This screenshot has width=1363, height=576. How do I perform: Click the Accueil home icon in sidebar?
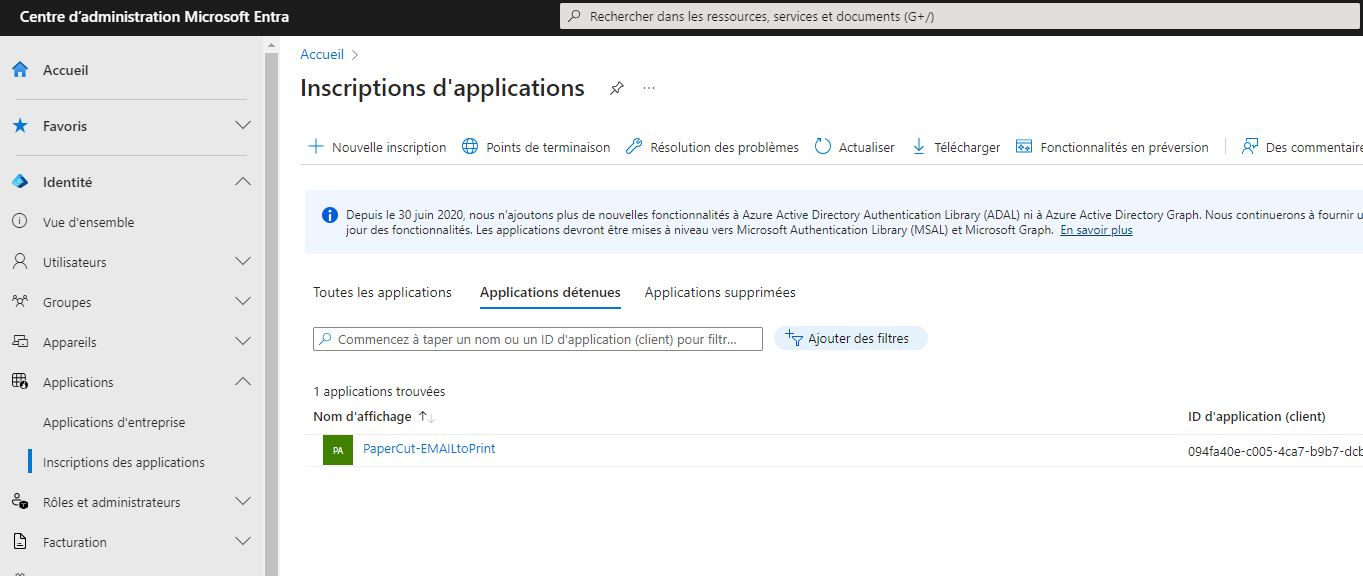pos(20,70)
